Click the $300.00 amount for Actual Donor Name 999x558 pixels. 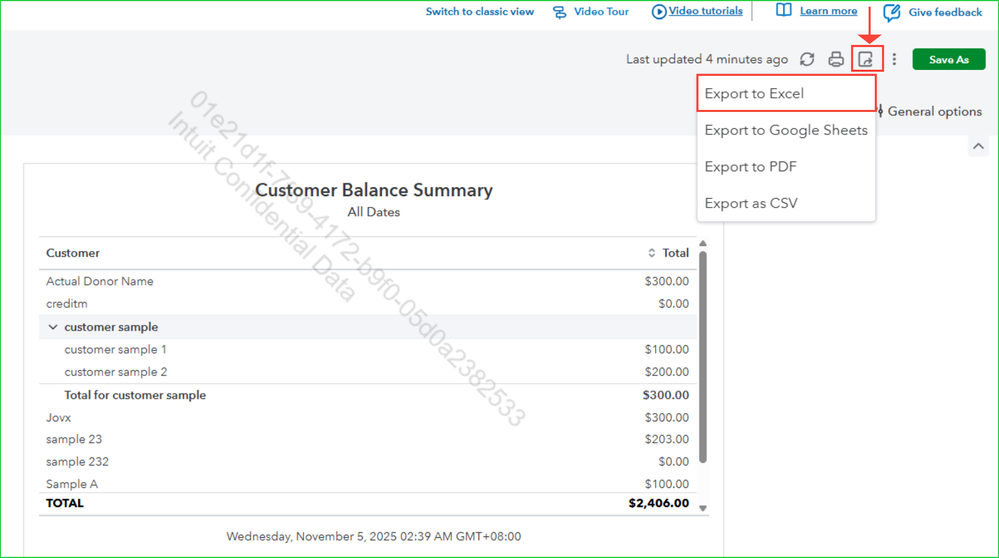point(666,281)
